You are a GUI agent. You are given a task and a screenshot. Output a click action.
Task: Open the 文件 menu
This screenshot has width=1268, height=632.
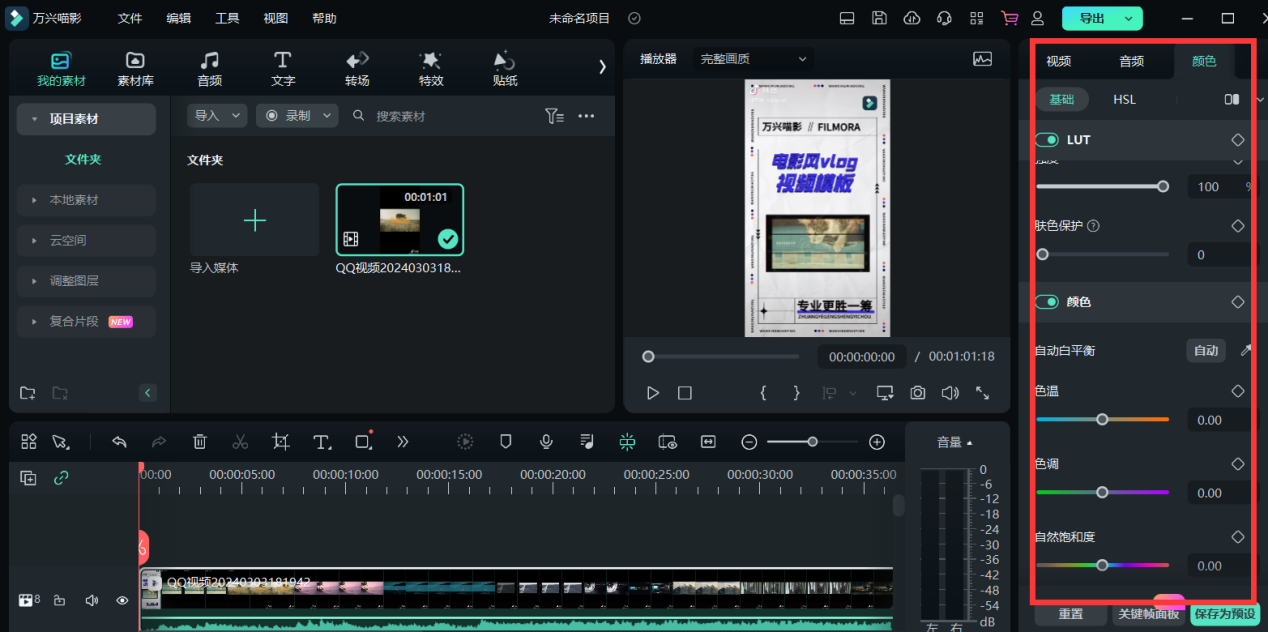[130, 18]
